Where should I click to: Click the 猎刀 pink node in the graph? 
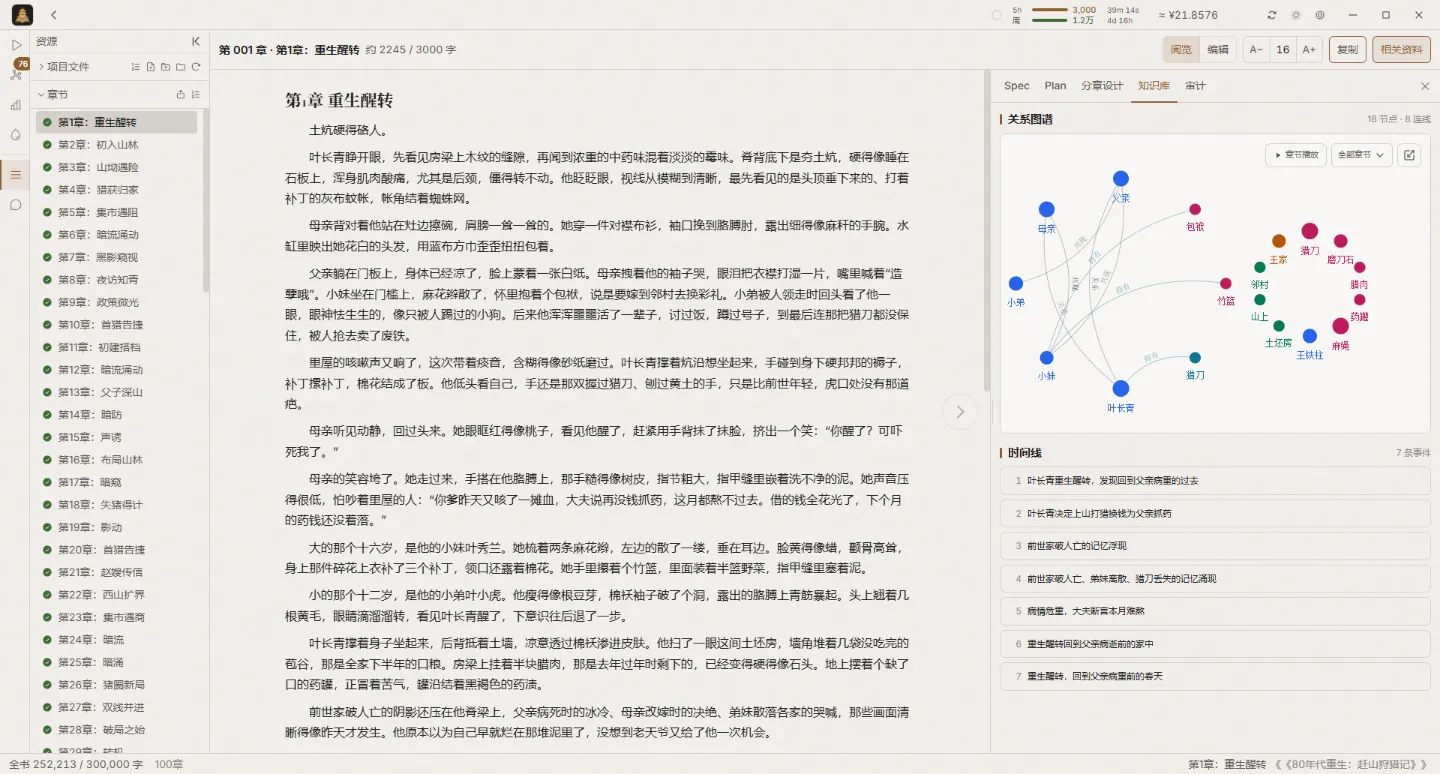(x=1310, y=232)
